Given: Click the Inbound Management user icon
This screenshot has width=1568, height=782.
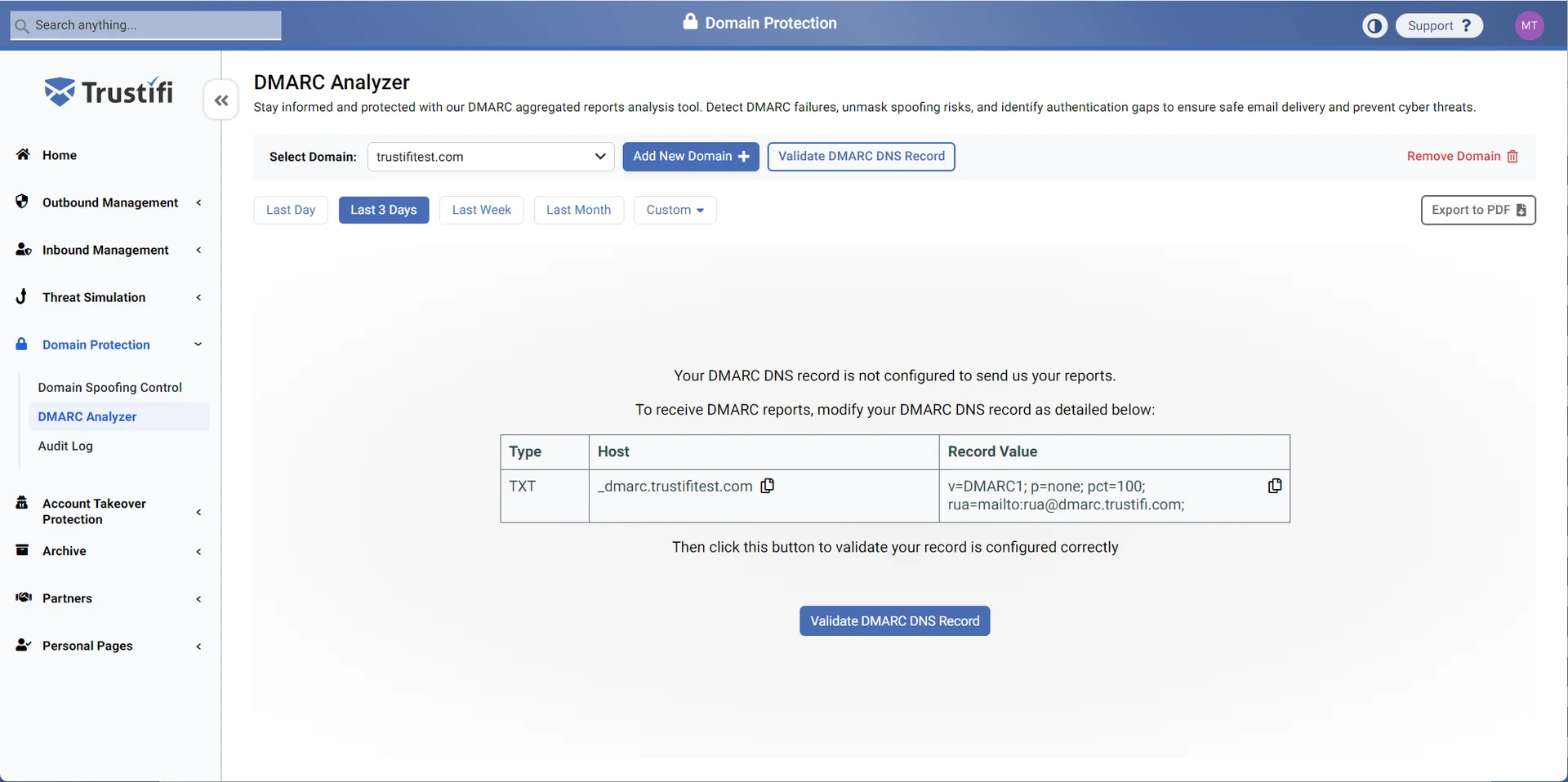Looking at the screenshot, I should pyautogui.click(x=24, y=249).
